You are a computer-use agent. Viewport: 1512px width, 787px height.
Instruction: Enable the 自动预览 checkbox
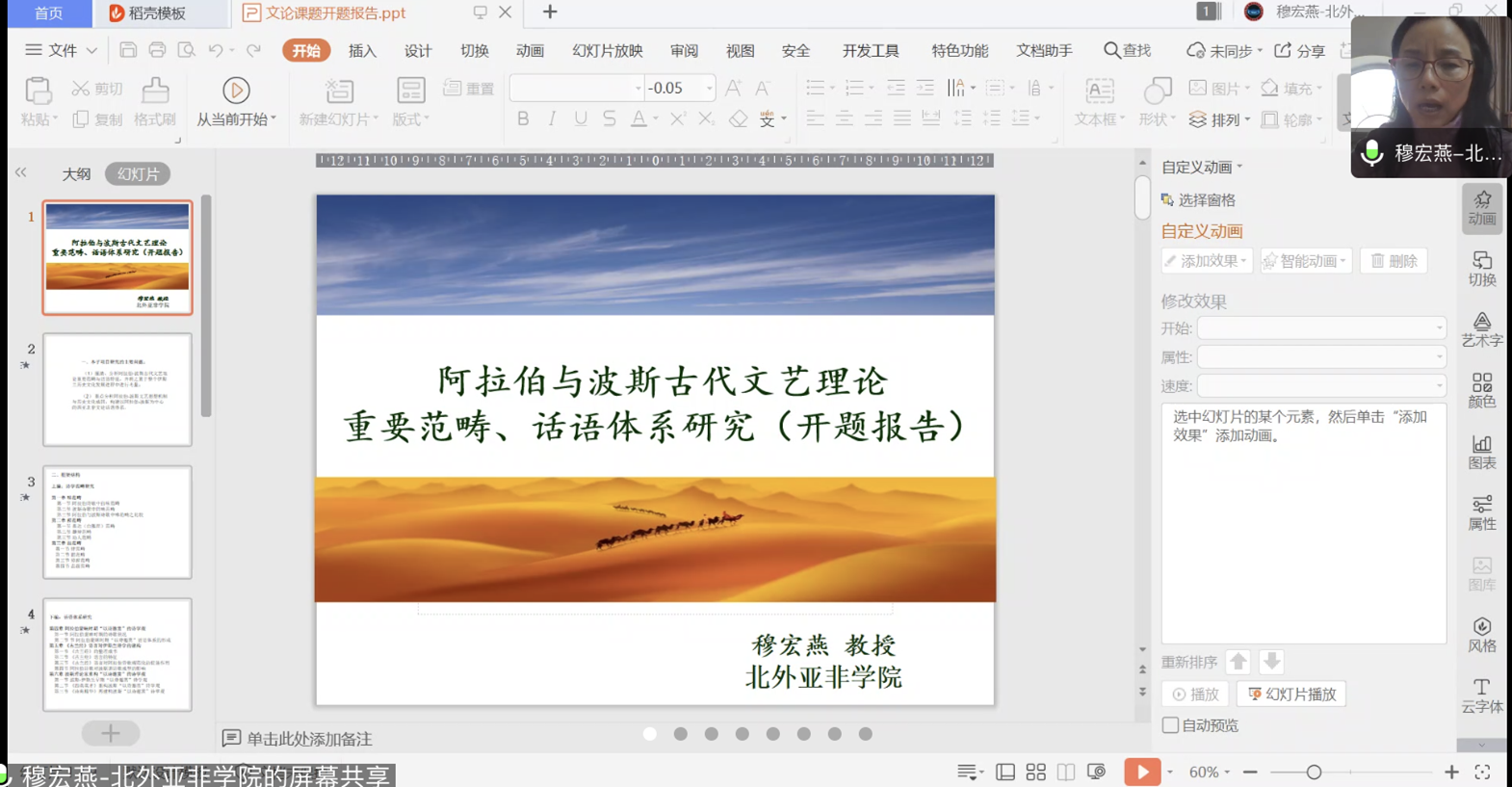tap(1170, 725)
